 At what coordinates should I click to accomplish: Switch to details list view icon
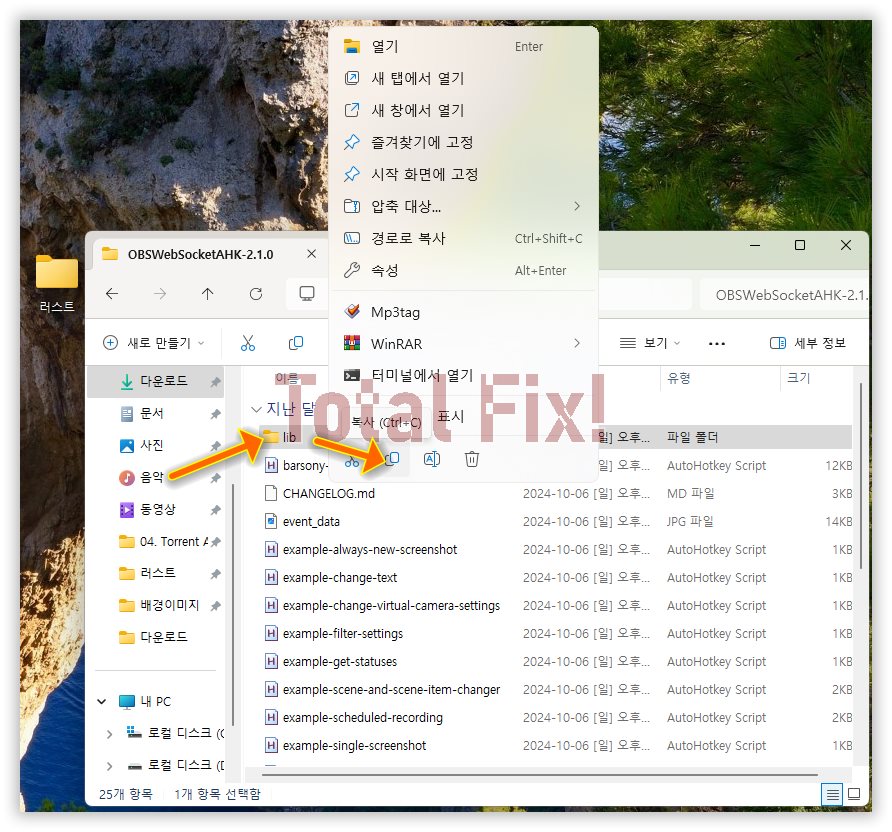point(832,794)
